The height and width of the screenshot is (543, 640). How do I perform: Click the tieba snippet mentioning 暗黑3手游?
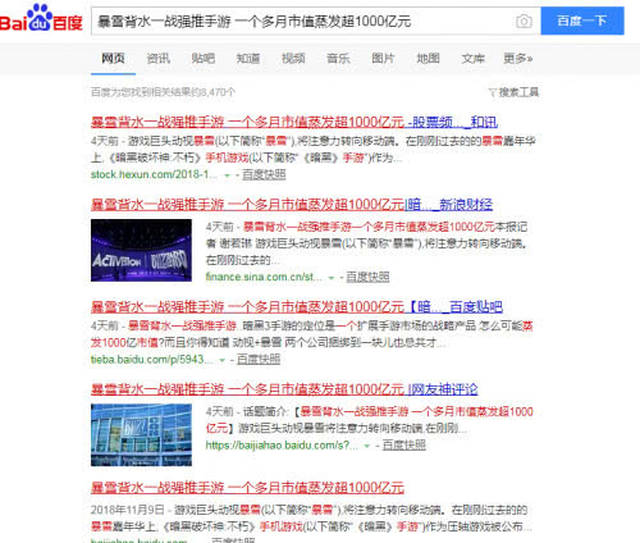click(x=311, y=334)
